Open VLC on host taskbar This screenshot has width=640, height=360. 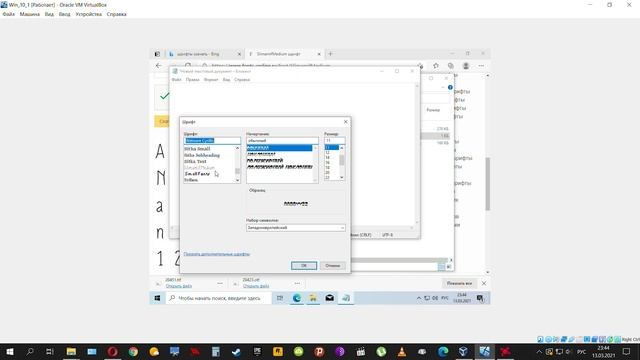point(402,351)
